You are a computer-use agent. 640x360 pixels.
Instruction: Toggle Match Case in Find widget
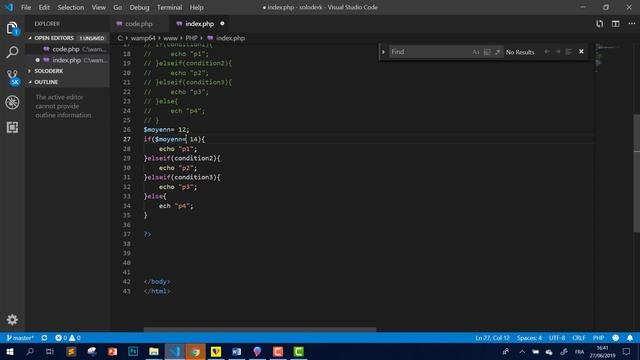476,52
